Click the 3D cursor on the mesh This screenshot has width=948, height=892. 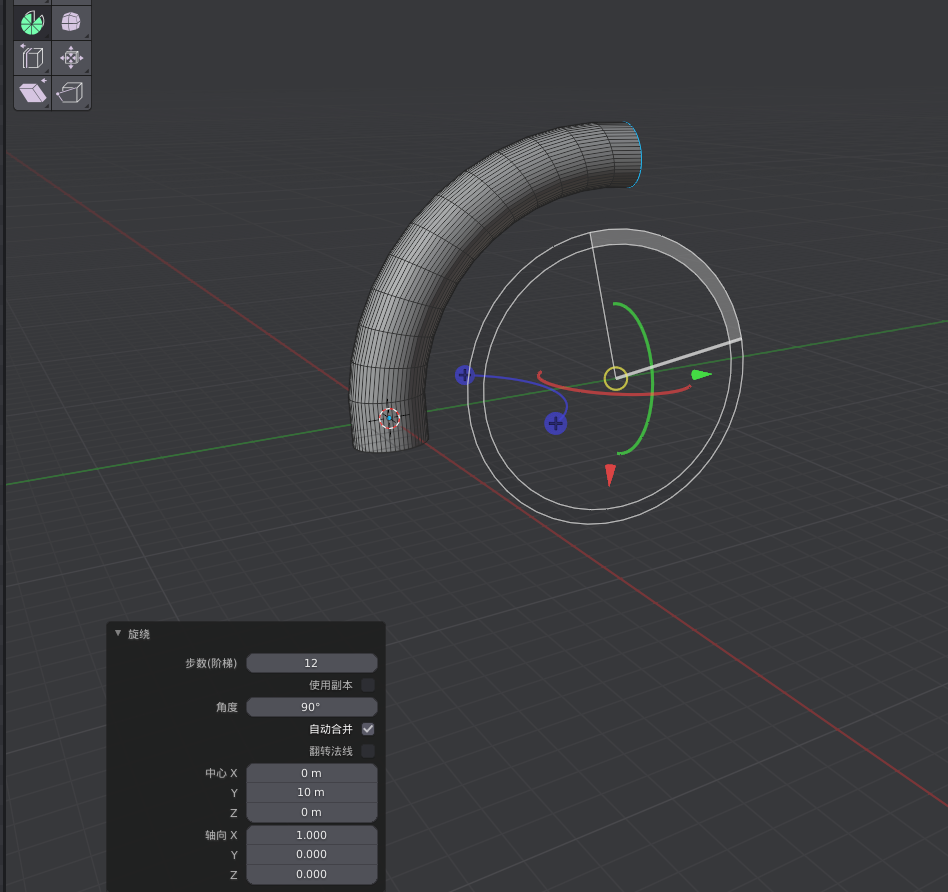pyautogui.click(x=389, y=418)
